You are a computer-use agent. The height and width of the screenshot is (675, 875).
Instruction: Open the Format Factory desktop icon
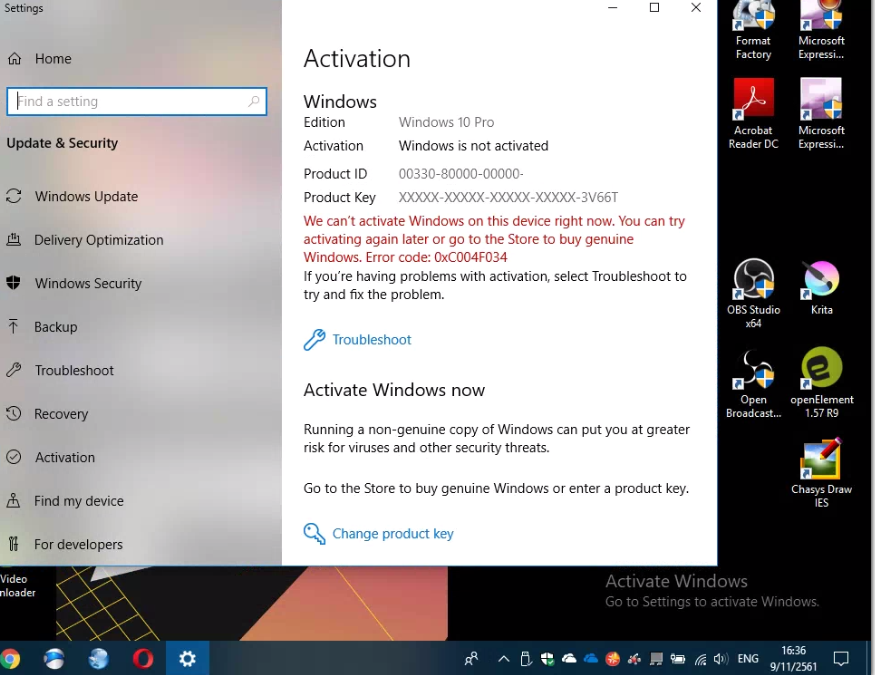753,31
